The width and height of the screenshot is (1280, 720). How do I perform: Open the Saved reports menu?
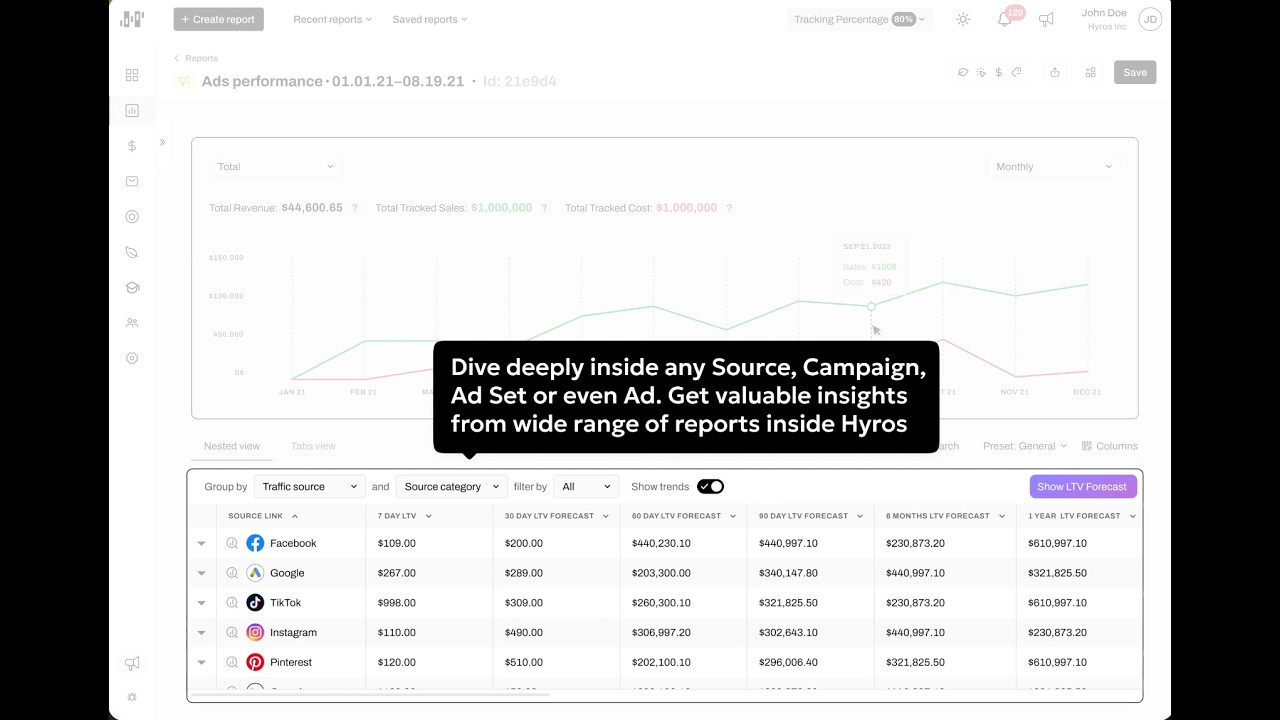[430, 19]
